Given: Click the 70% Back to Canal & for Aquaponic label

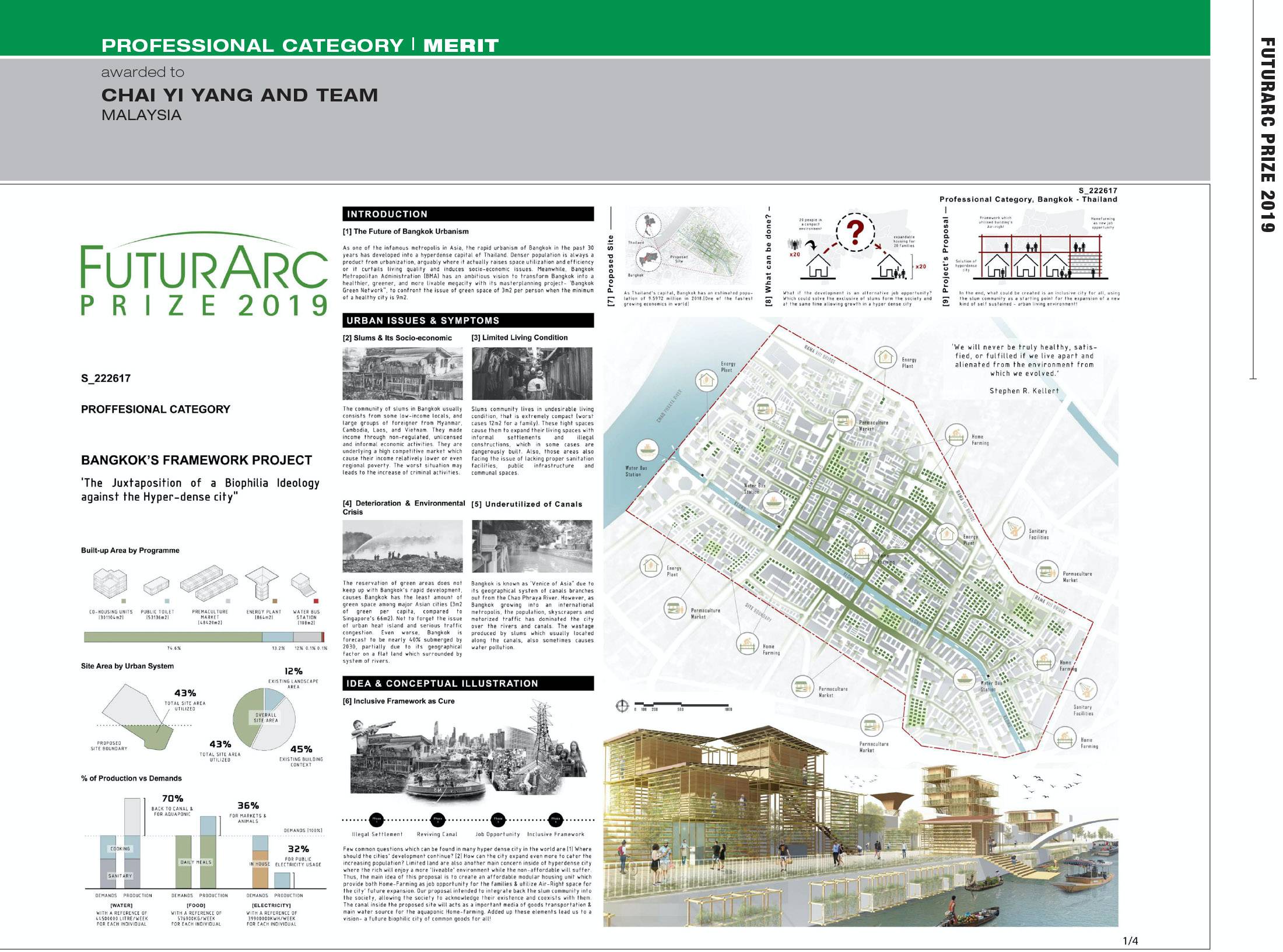Looking at the screenshot, I should [x=172, y=806].
